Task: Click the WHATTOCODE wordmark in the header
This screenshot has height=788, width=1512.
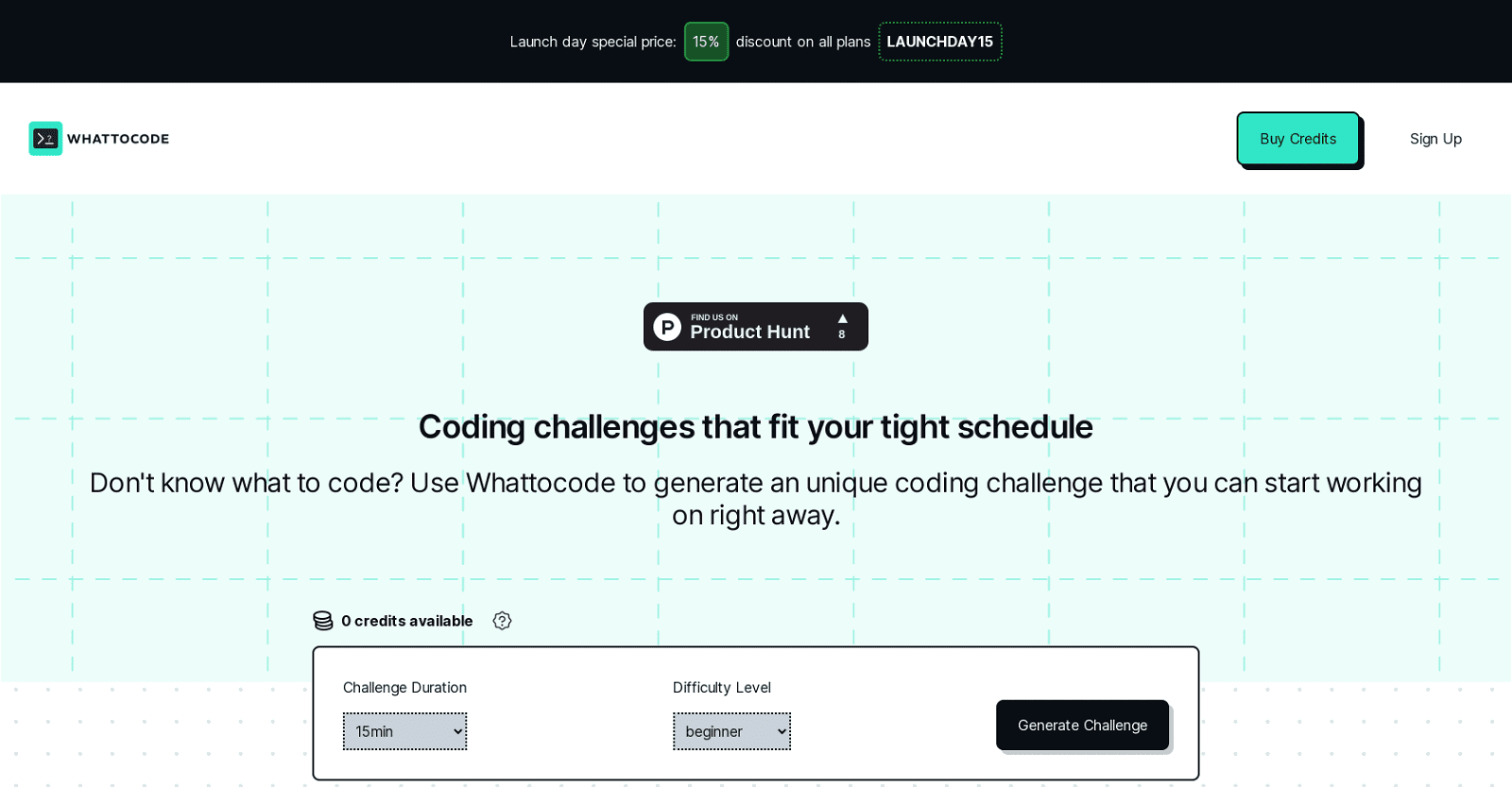Action: [x=118, y=139]
